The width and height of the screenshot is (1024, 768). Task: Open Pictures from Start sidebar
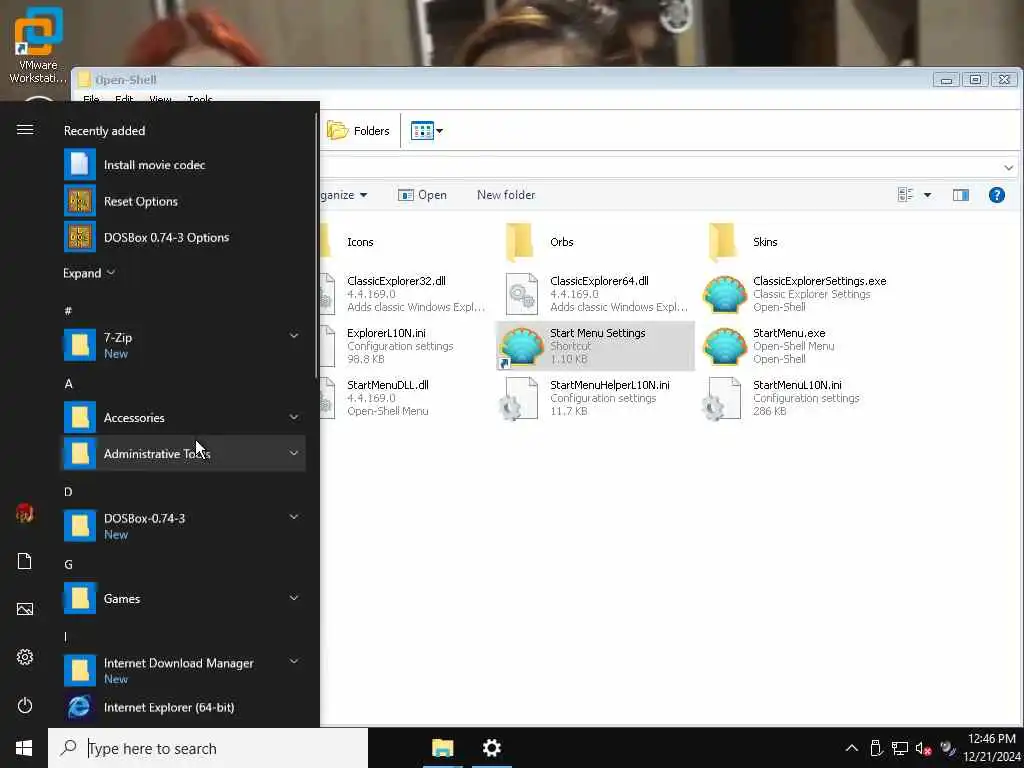tap(25, 609)
